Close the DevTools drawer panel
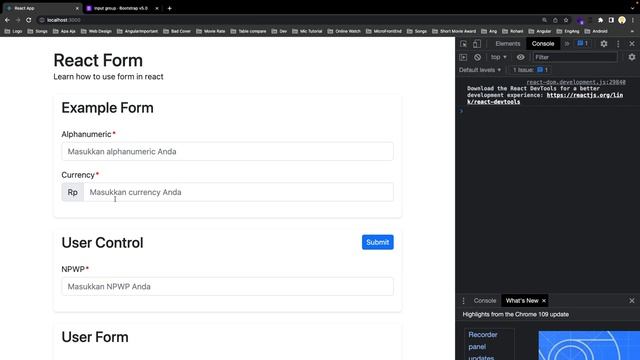 (632, 301)
